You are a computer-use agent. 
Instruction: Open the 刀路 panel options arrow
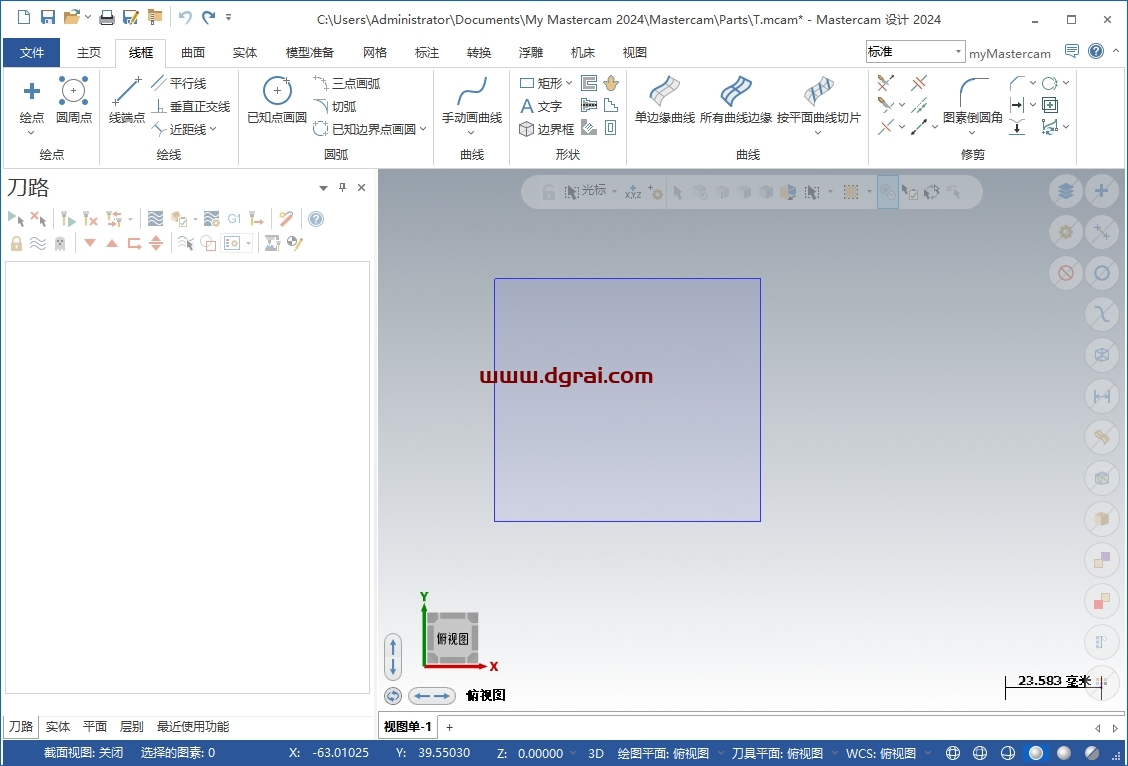[x=323, y=188]
